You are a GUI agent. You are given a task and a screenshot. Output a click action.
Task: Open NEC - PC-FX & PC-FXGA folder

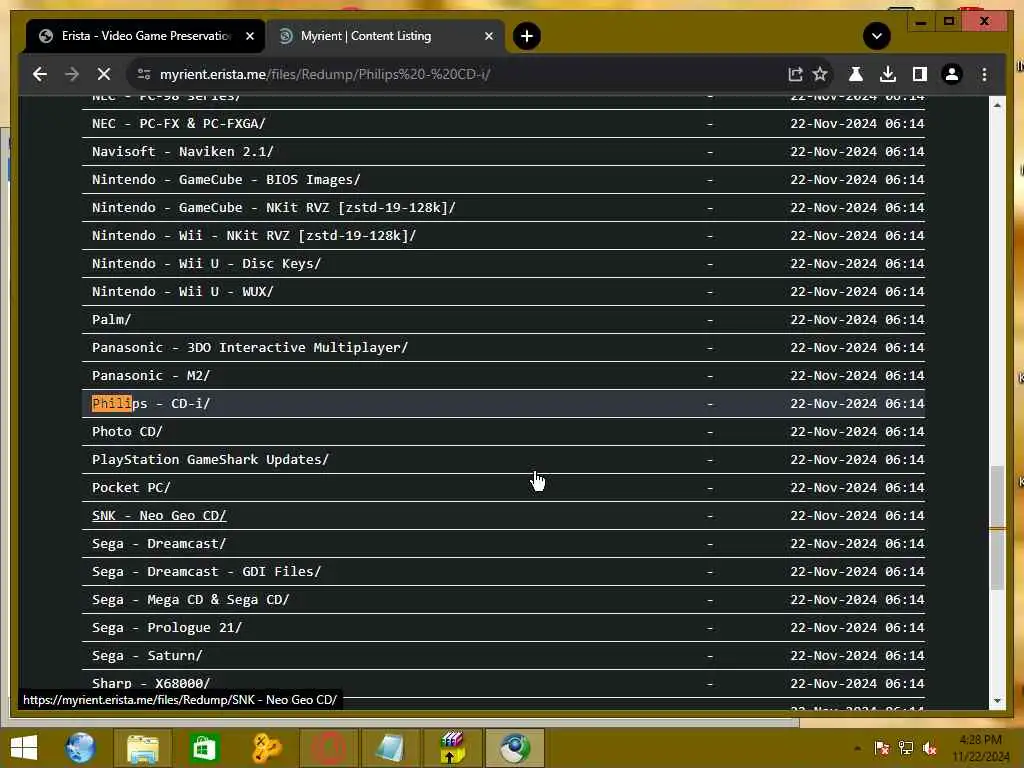pyautogui.click(x=178, y=123)
